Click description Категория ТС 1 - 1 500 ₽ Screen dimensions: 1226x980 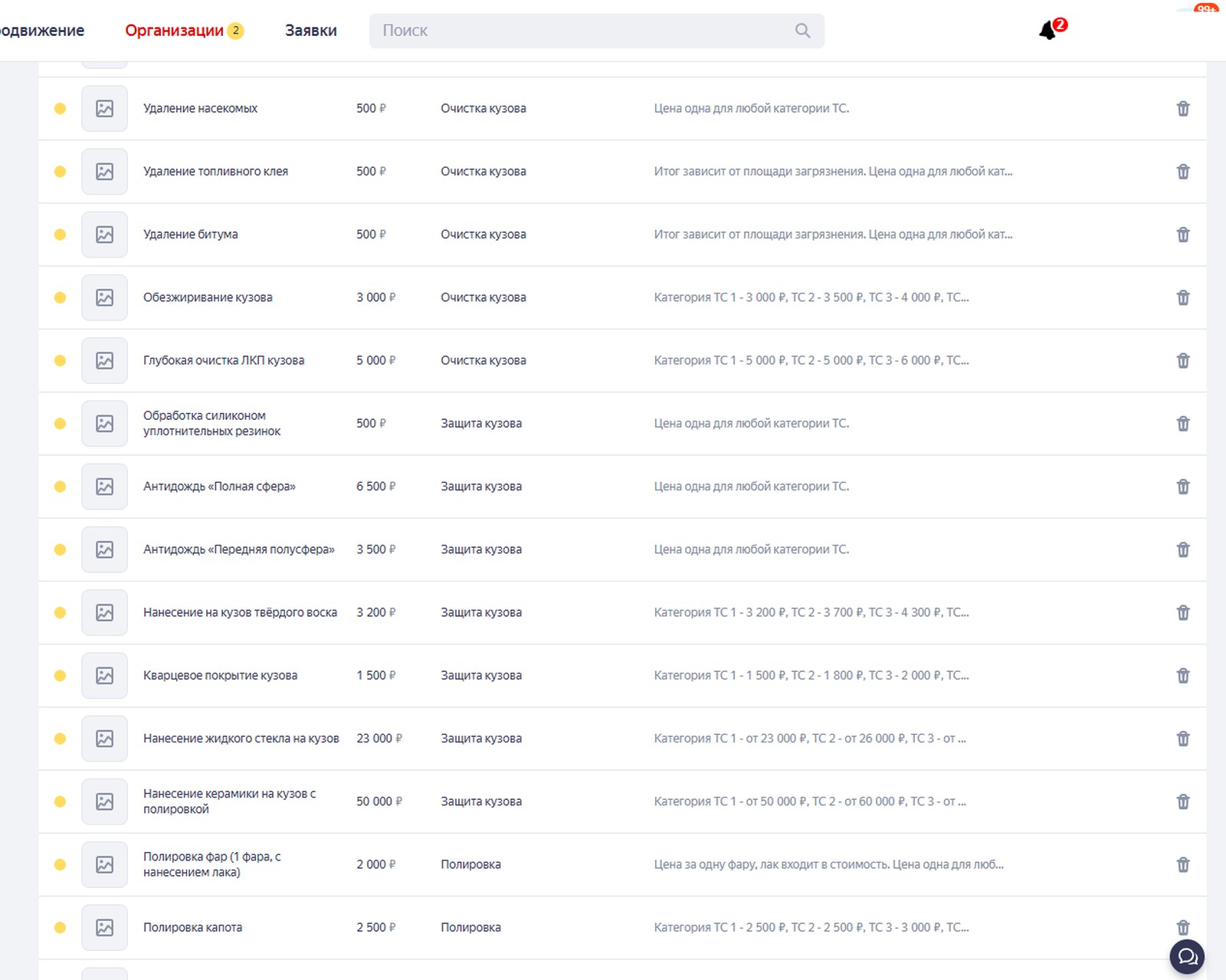(811, 675)
